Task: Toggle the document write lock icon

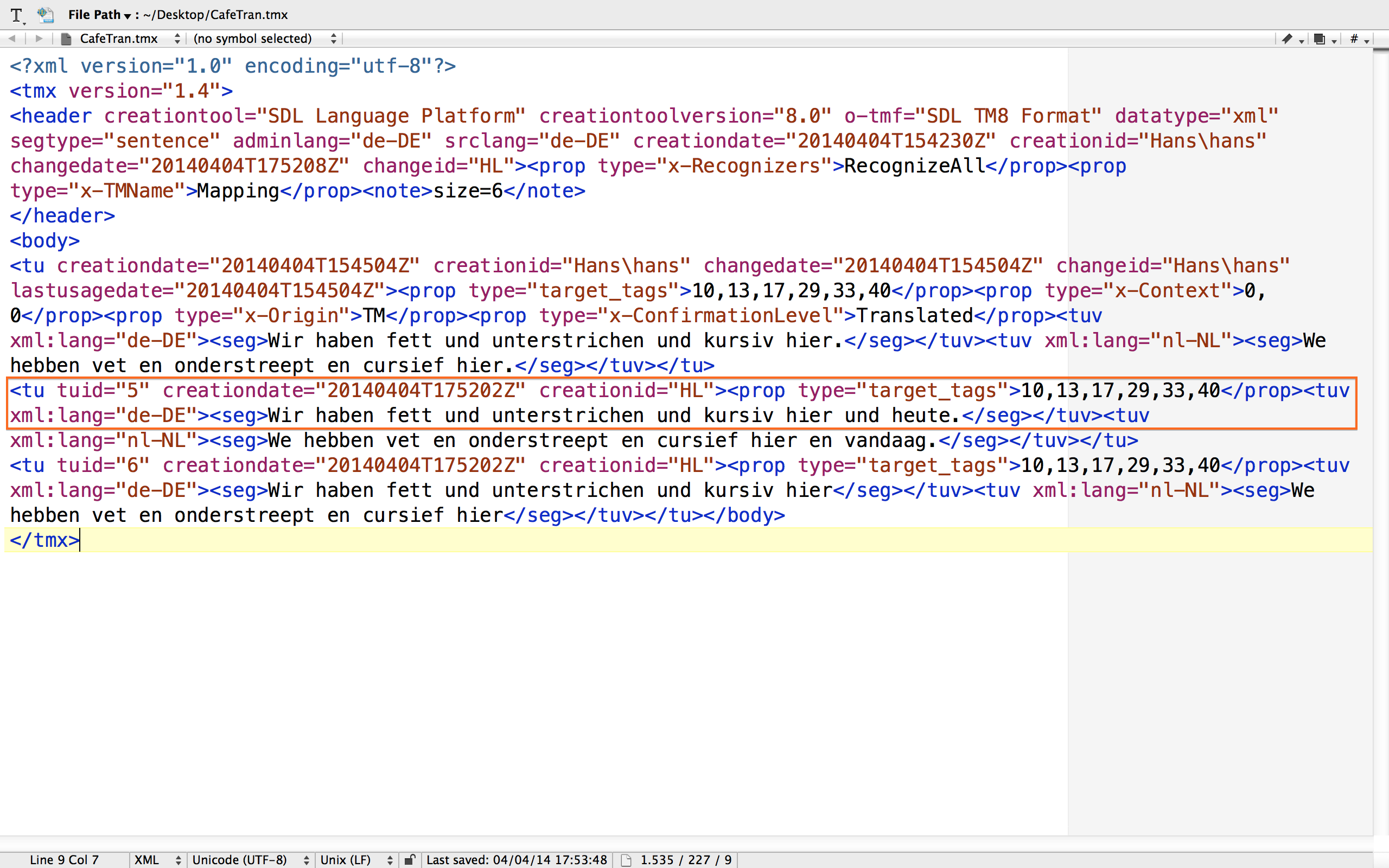Action: click(x=410, y=859)
